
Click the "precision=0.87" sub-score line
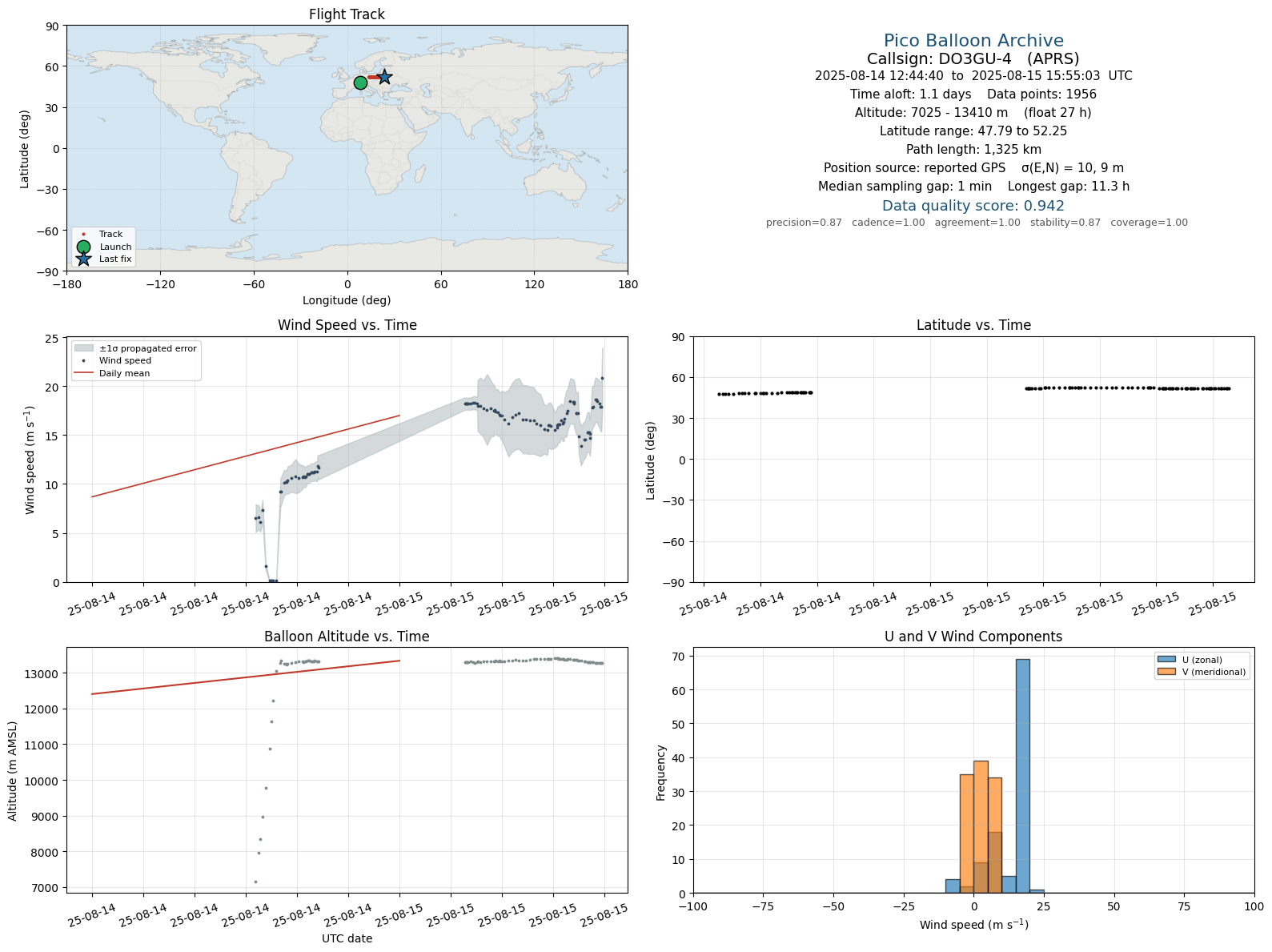tap(977, 223)
